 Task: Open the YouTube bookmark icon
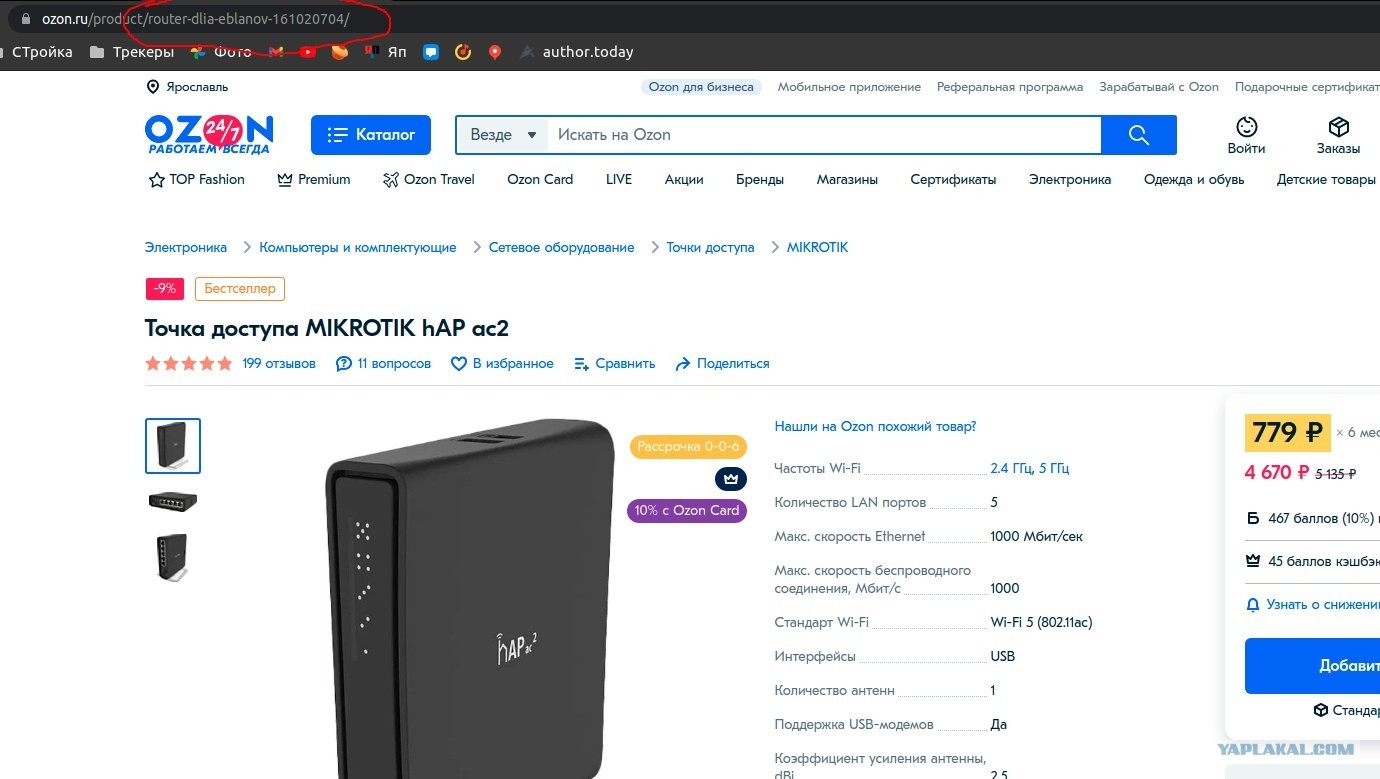[x=308, y=52]
